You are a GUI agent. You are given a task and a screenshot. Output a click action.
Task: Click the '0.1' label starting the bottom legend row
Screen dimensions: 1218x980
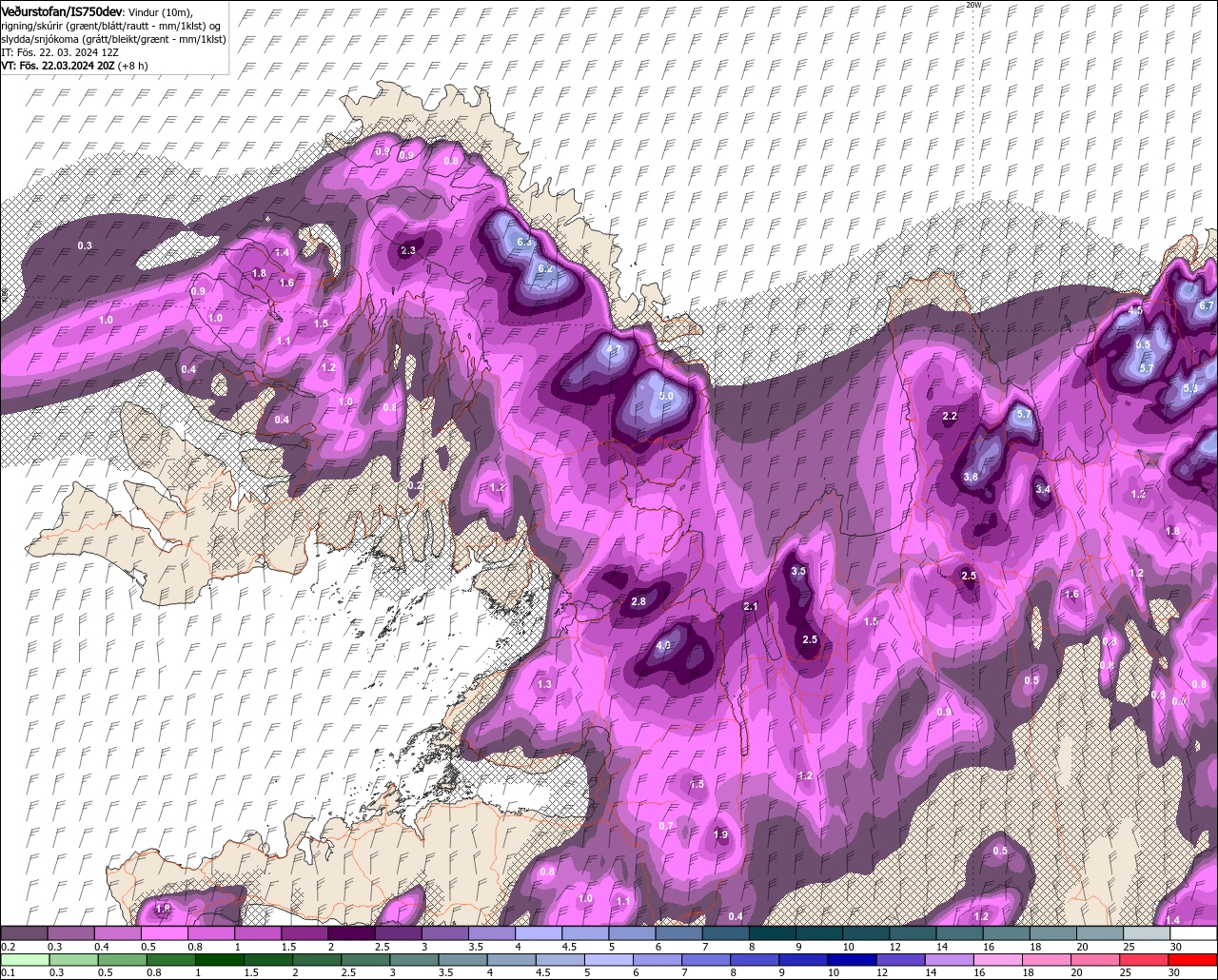8,972
